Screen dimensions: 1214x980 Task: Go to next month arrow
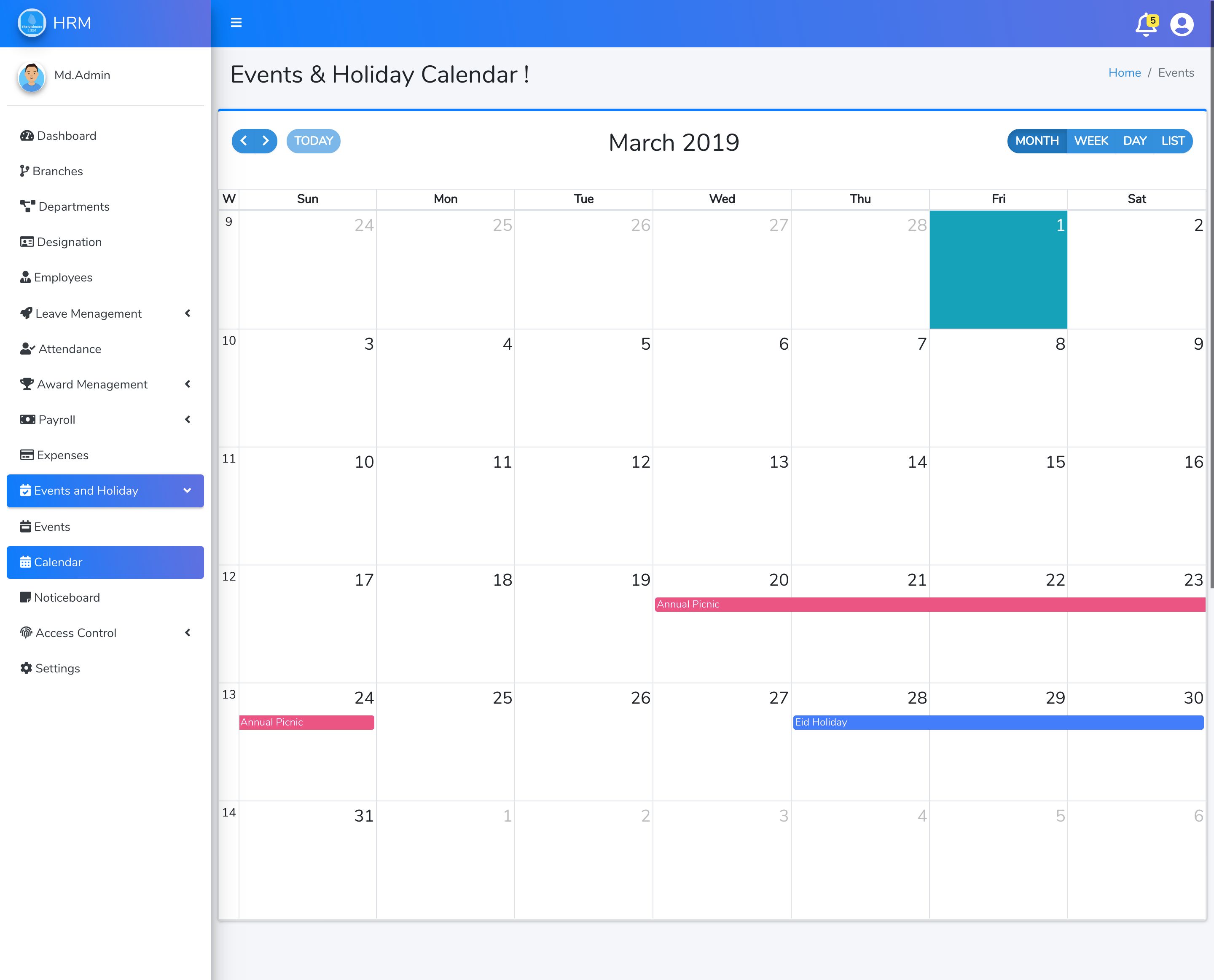266,141
